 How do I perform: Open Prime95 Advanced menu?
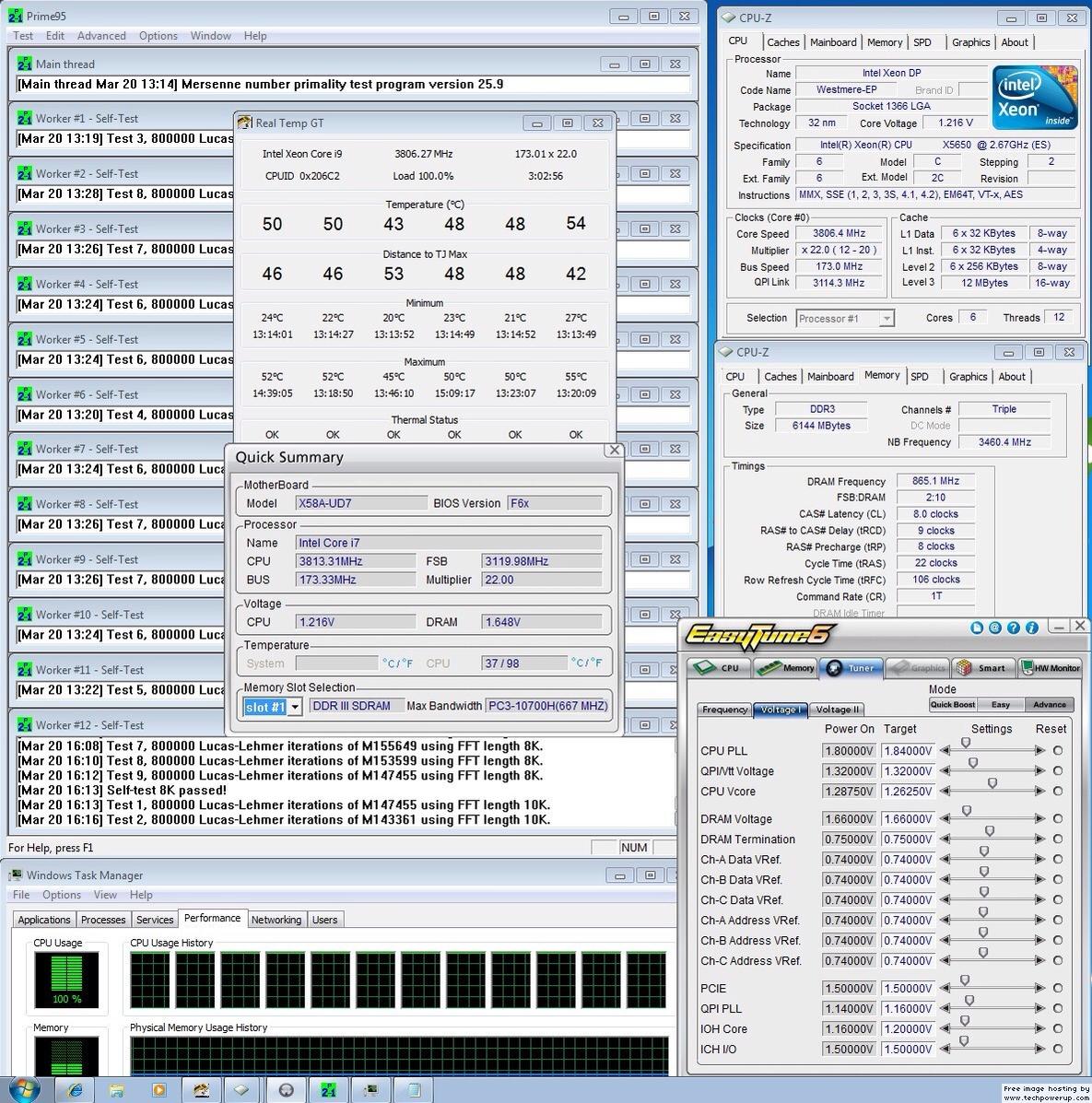101,36
